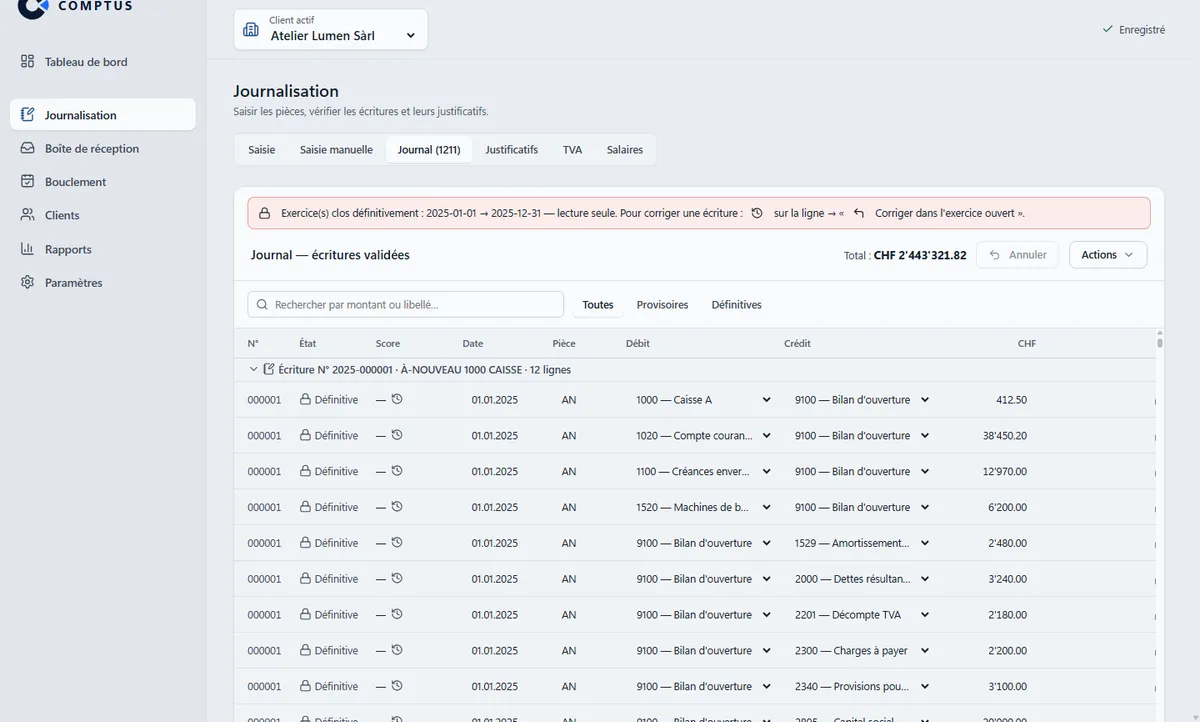Click the Débit column header
Viewport: 1200px width, 722px height.
[638, 343]
